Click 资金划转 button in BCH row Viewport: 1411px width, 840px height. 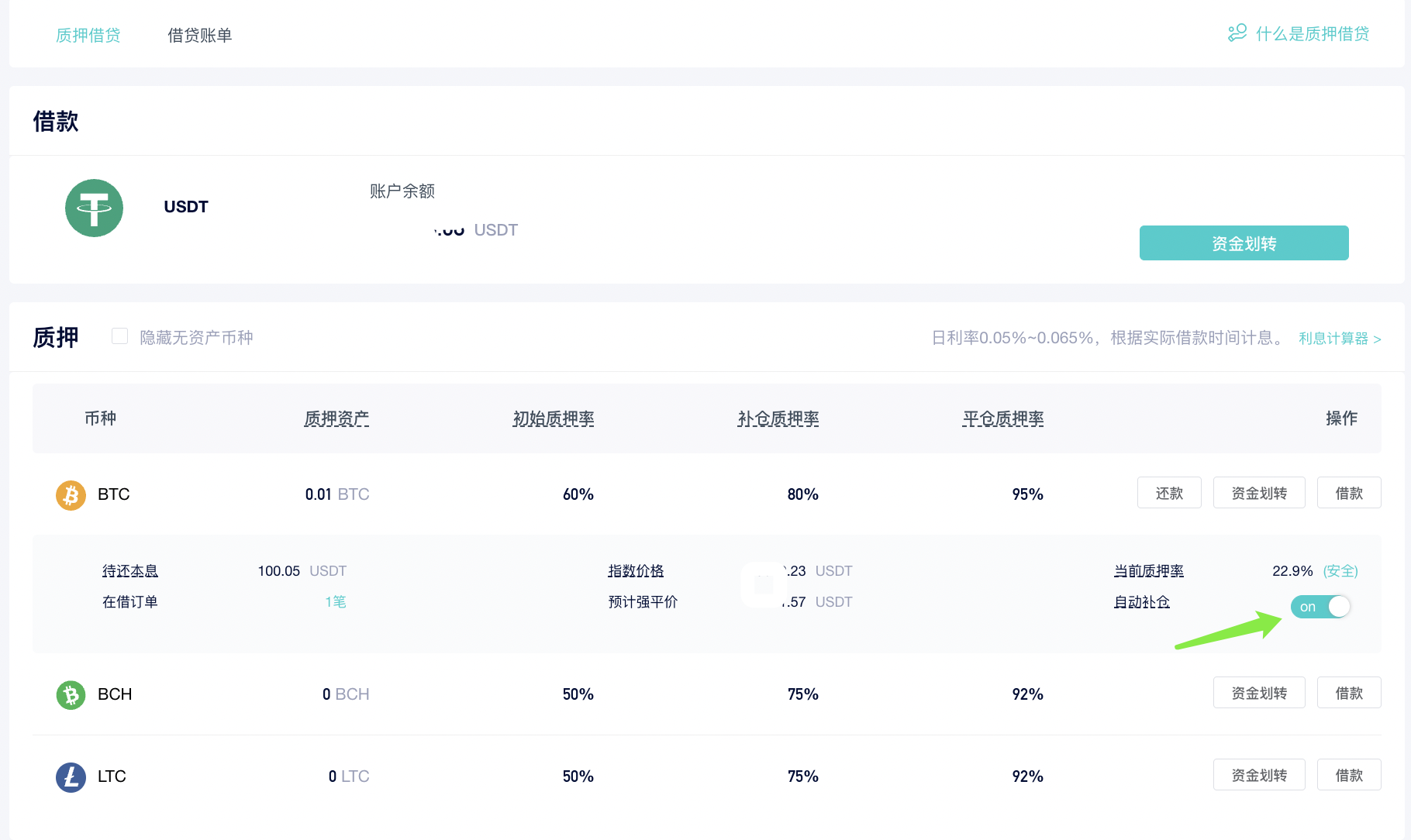1259,693
